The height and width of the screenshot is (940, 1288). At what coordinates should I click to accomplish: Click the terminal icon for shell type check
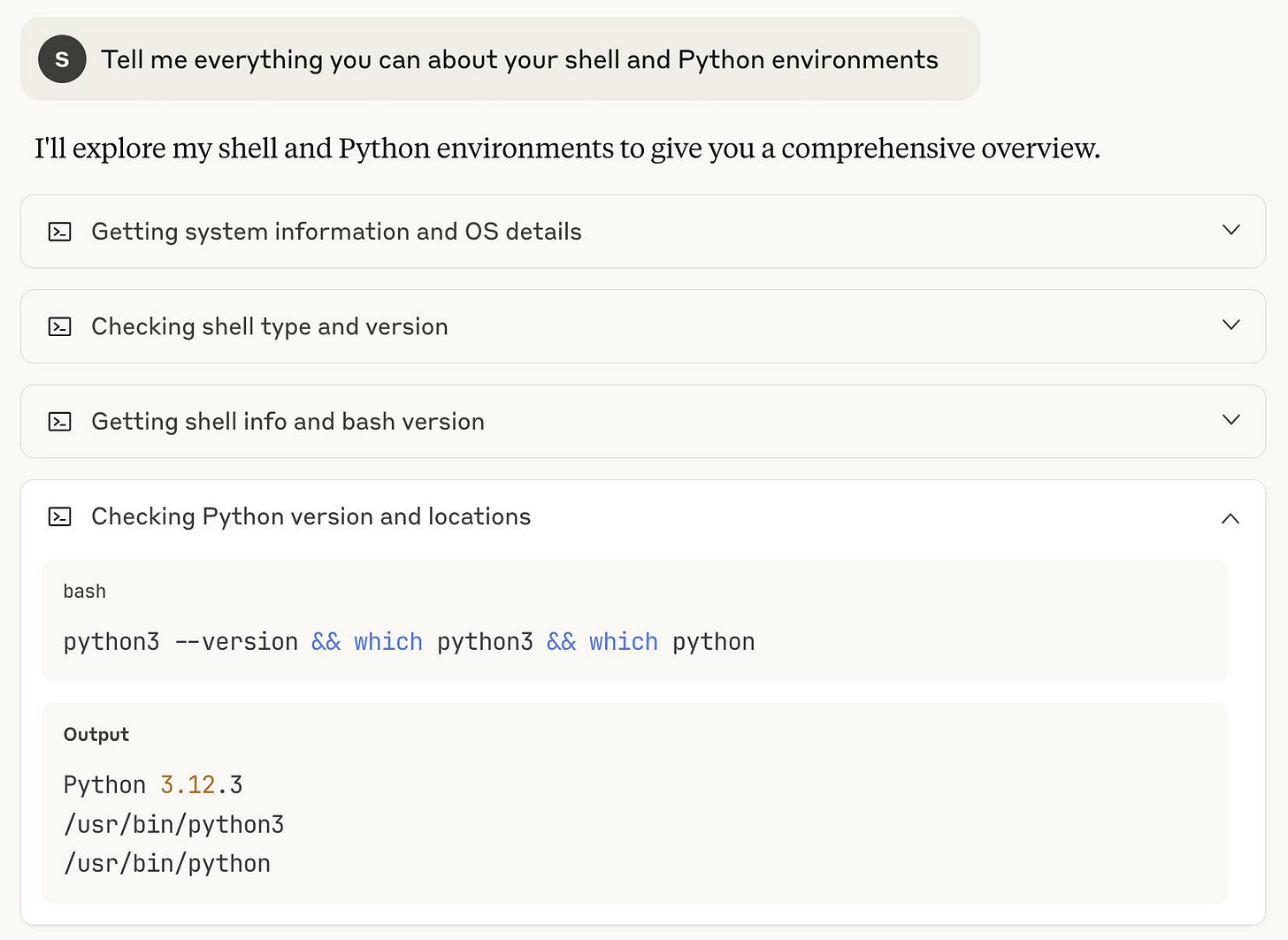pyautogui.click(x=59, y=326)
